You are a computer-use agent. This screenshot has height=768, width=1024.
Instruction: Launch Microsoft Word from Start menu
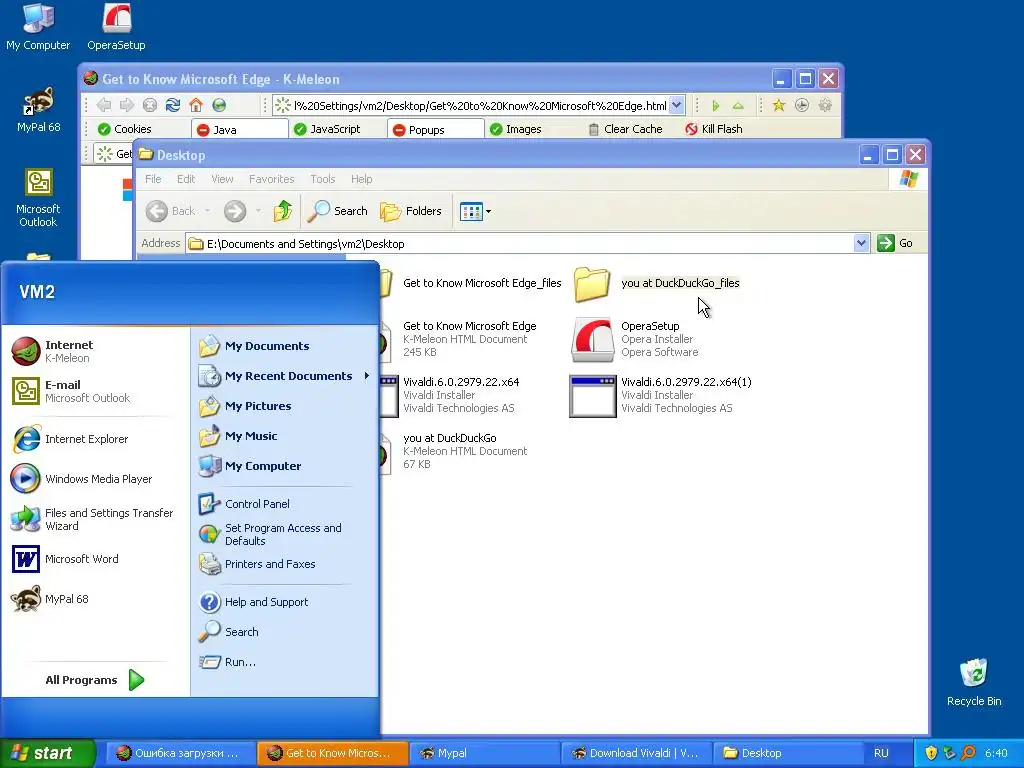(x=95, y=559)
